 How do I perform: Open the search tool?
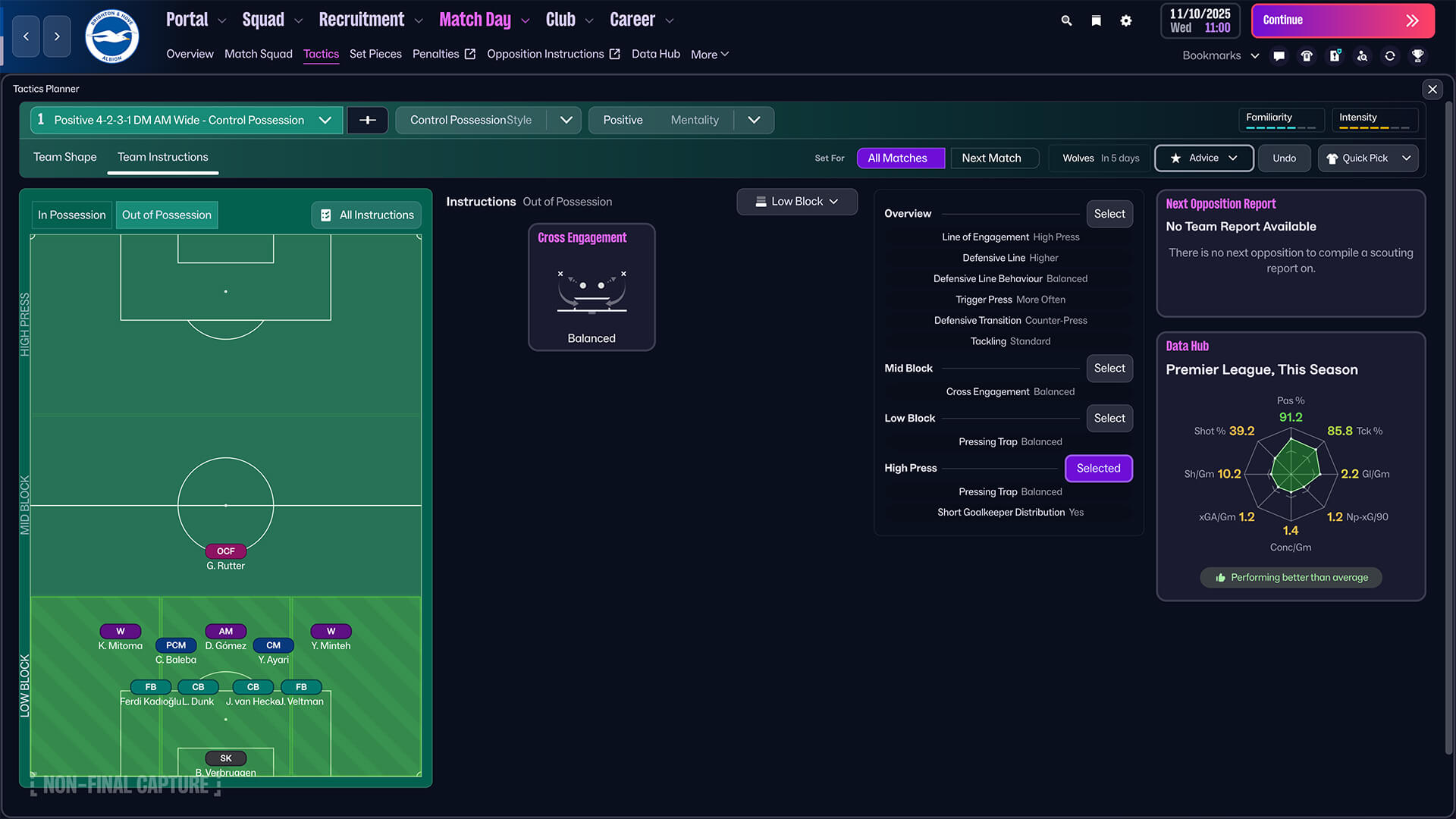pos(1066,20)
